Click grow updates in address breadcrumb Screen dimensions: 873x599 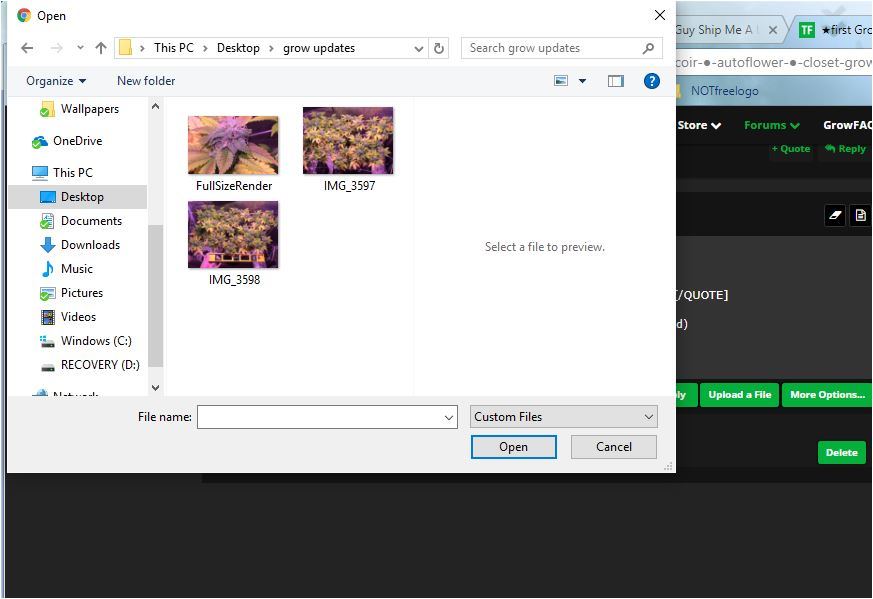pos(318,48)
